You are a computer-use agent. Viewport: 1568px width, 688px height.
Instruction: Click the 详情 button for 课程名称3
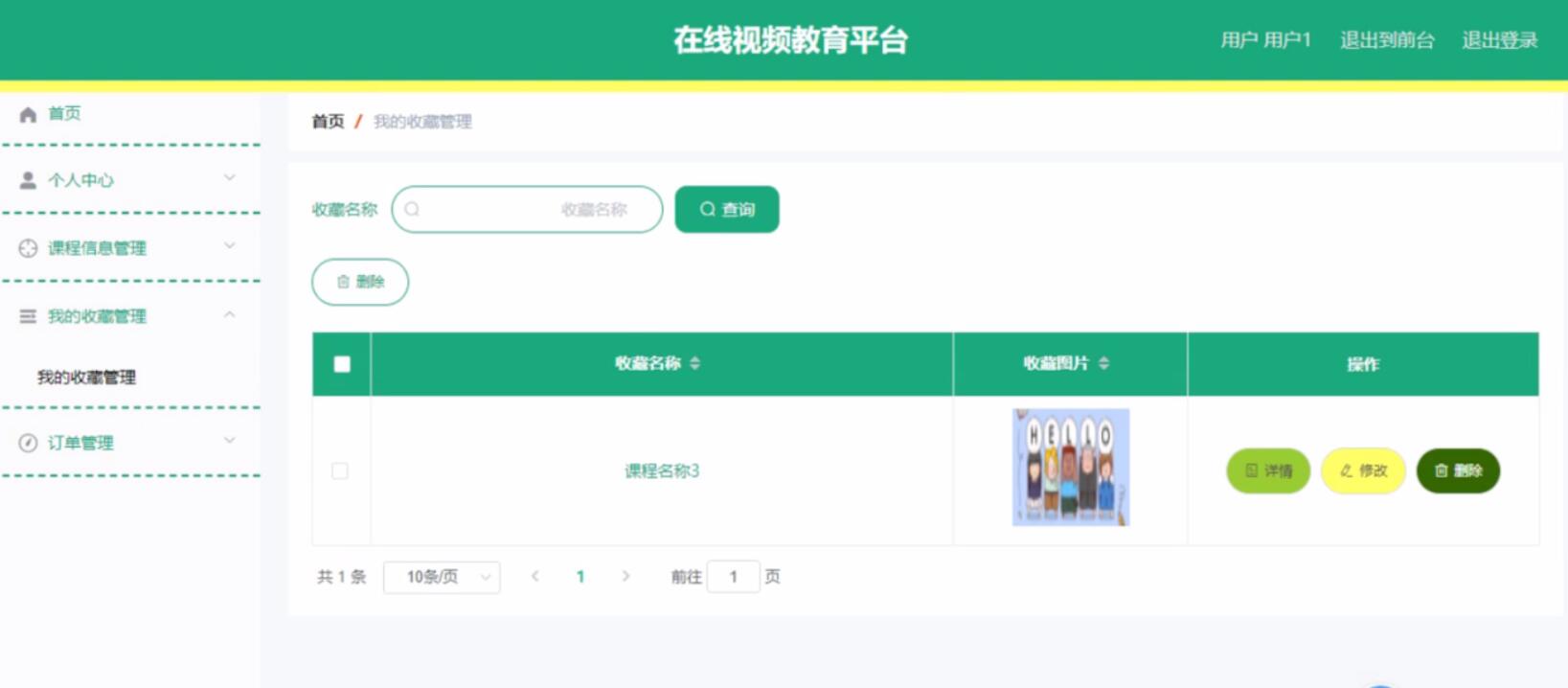point(1268,470)
